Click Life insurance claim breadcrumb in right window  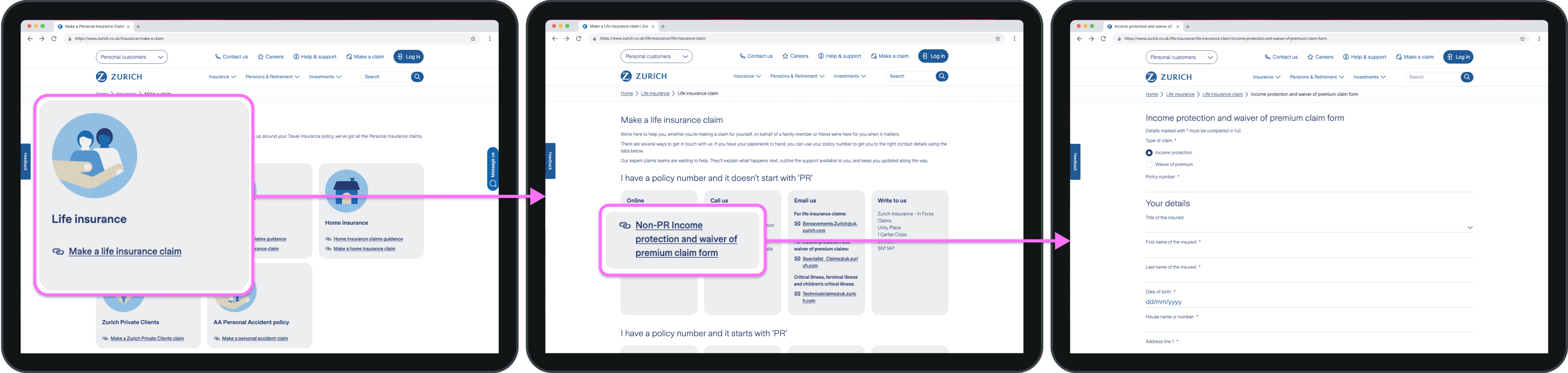pos(1222,94)
